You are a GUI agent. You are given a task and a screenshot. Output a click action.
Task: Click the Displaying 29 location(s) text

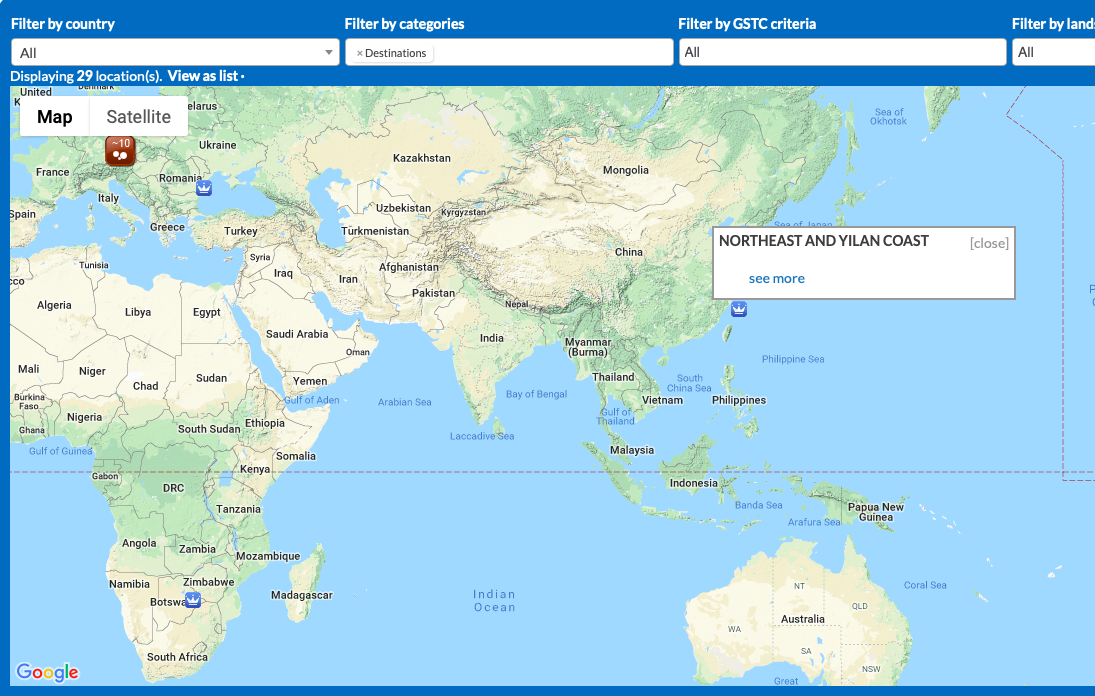(86, 76)
